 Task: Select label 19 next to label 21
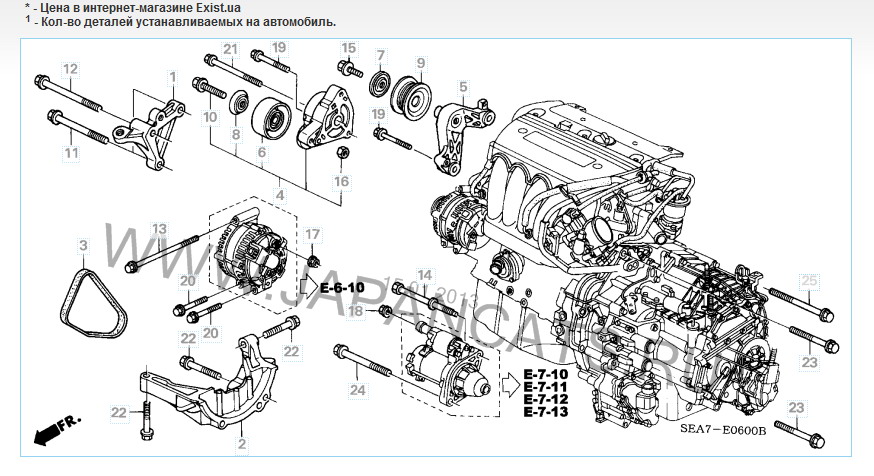pyautogui.click(x=279, y=48)
